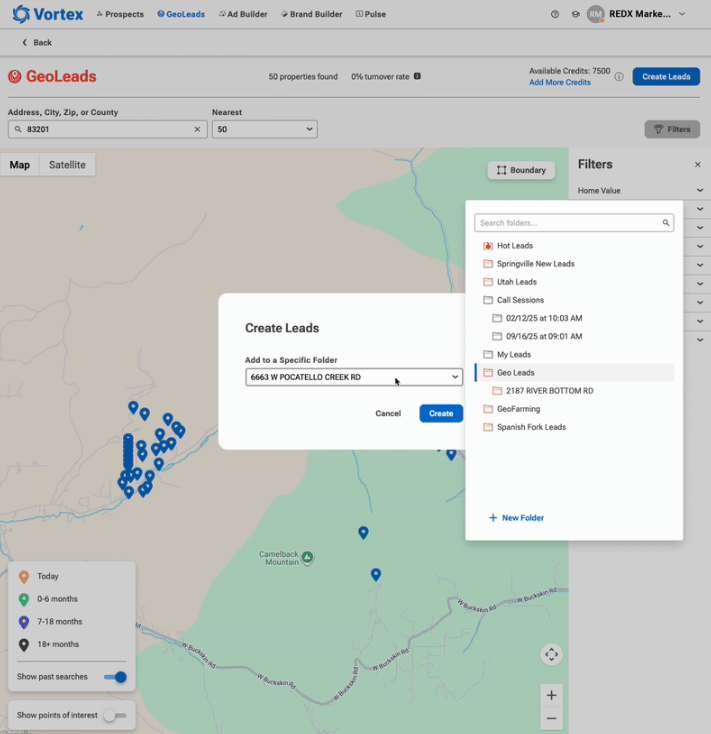Select the Hot Leads folder
The image size is (711, 734).
515,246
